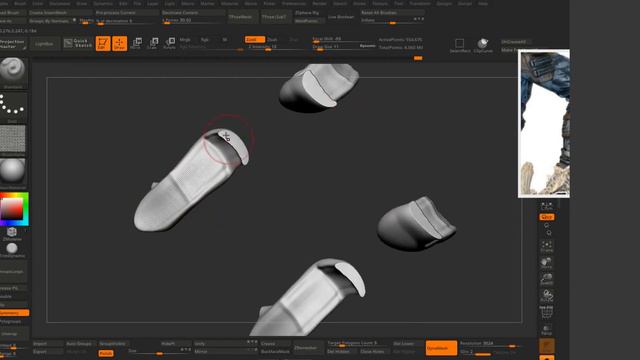Toggle the orange Symmetry button
Image resolution: width=640 pixels, height=360 pixels.
(x=14, y=313)
